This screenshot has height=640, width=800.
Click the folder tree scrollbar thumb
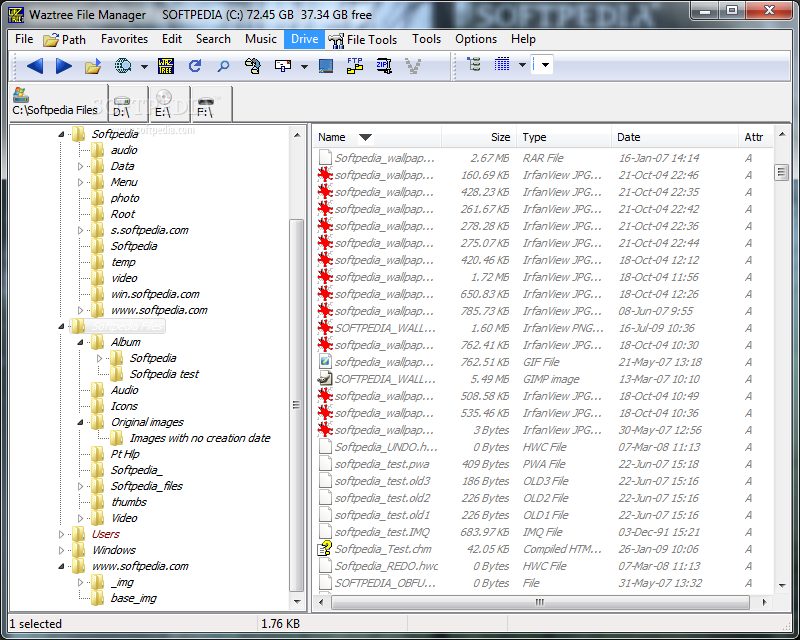[x=296, y=405]
